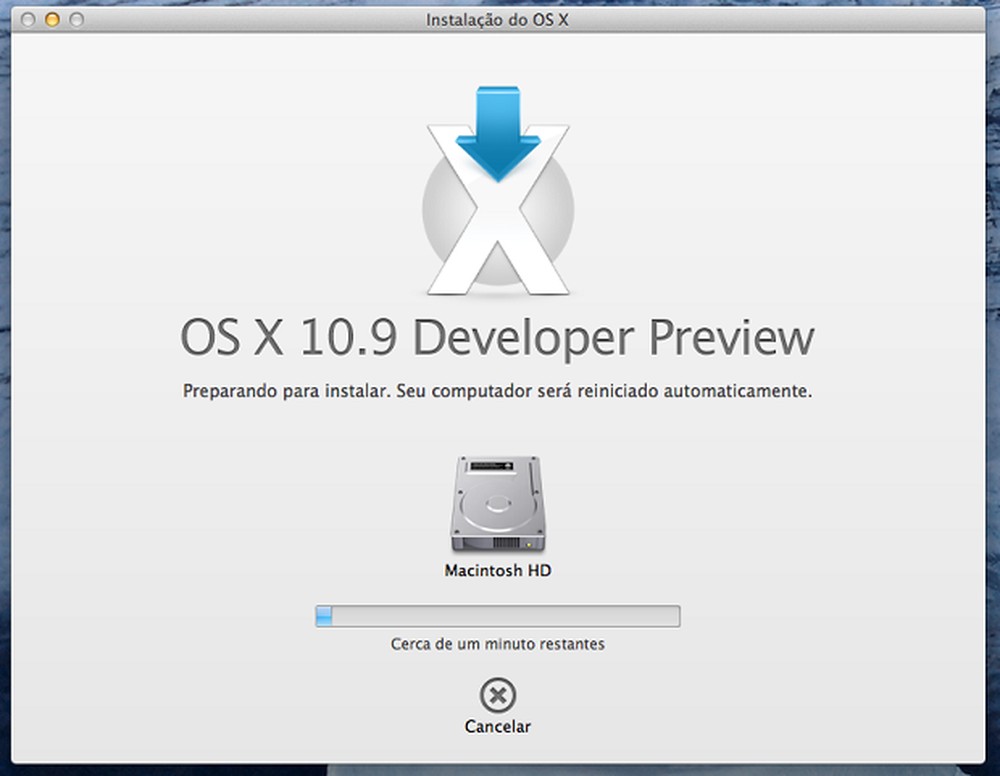Image resolution: width=1000 pixels, height=776 pixels.
Task: Select the Macintosh HD drive icon
Action: (497, 504)
